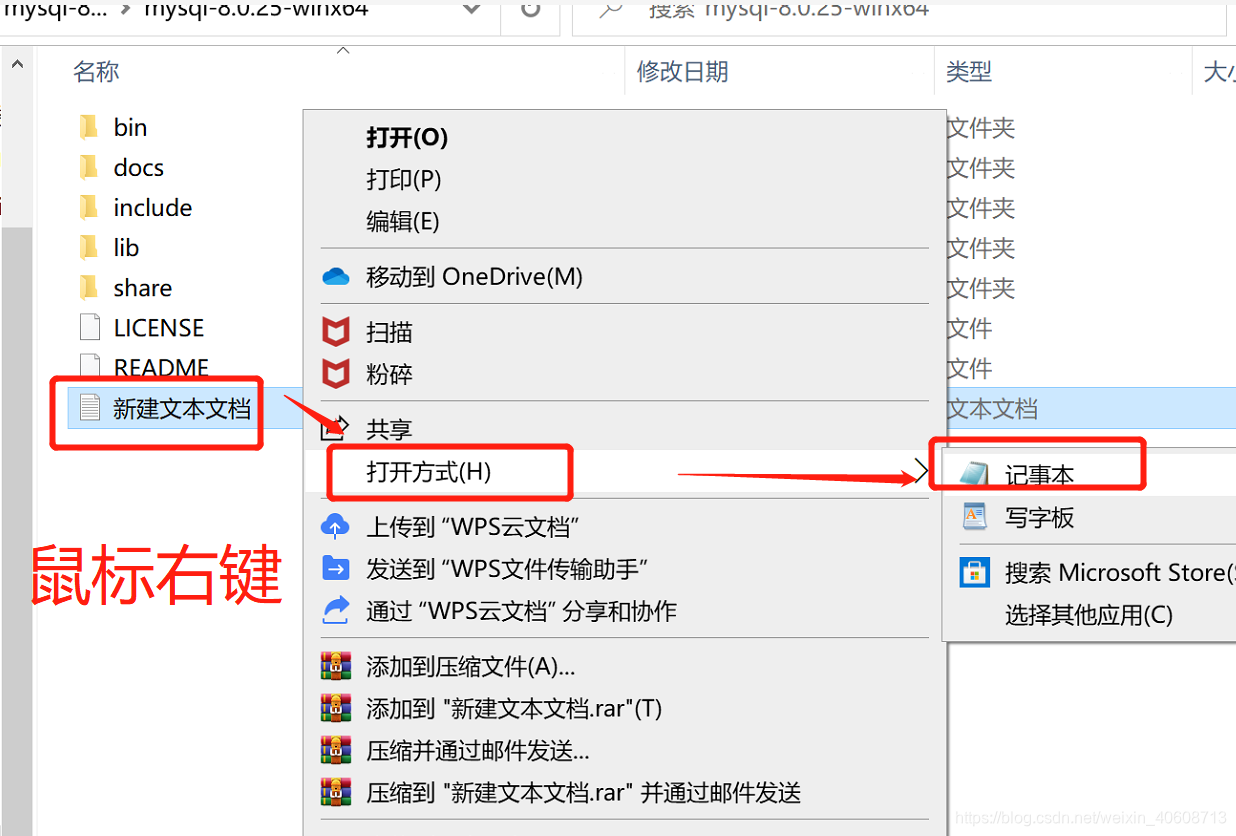Select the include folder icon
Image resolution: width=1236 pixels, height=836 pixels.
(x=89, y=207)
